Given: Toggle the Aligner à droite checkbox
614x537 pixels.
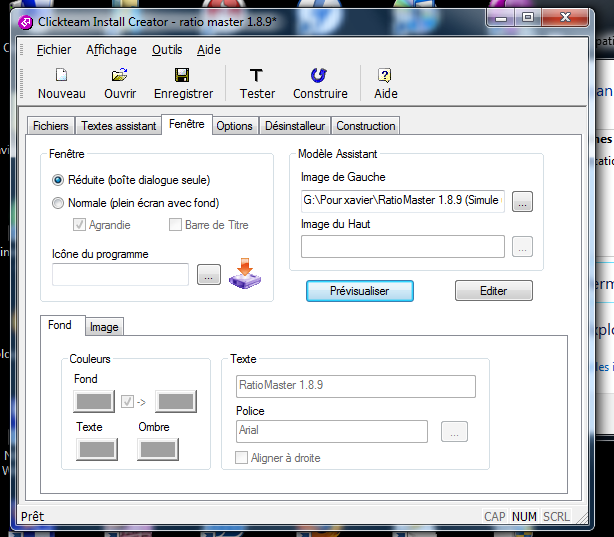Looking at the screenshot, I should [241, 457].
